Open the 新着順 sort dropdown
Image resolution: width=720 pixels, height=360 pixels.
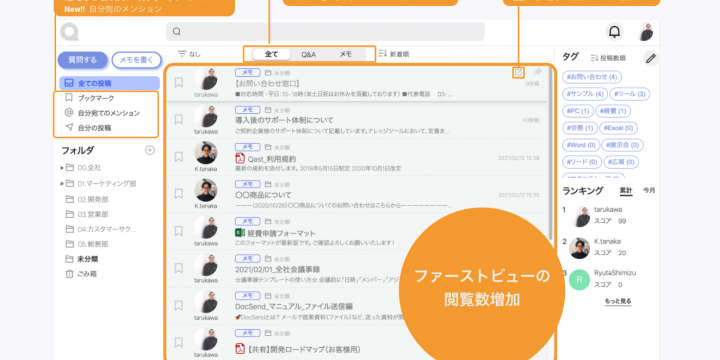394,54
